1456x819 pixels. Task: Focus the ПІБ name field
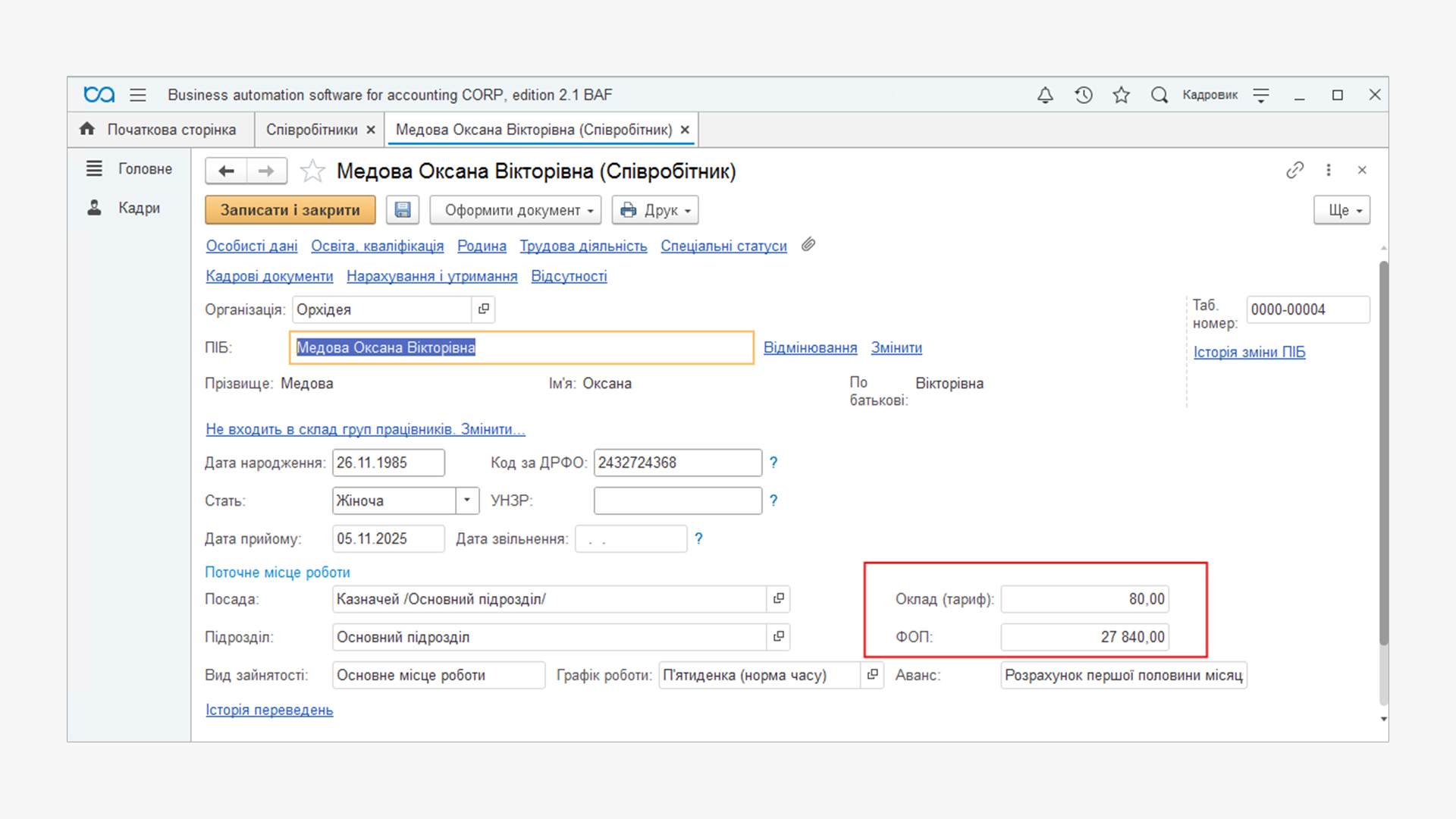(x=522, y=347)
